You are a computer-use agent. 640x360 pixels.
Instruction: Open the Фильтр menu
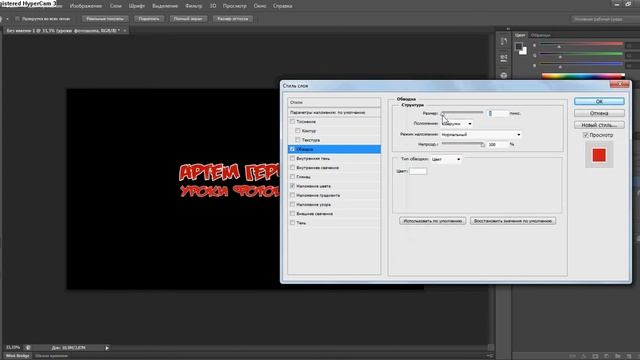tap(193, 6)
